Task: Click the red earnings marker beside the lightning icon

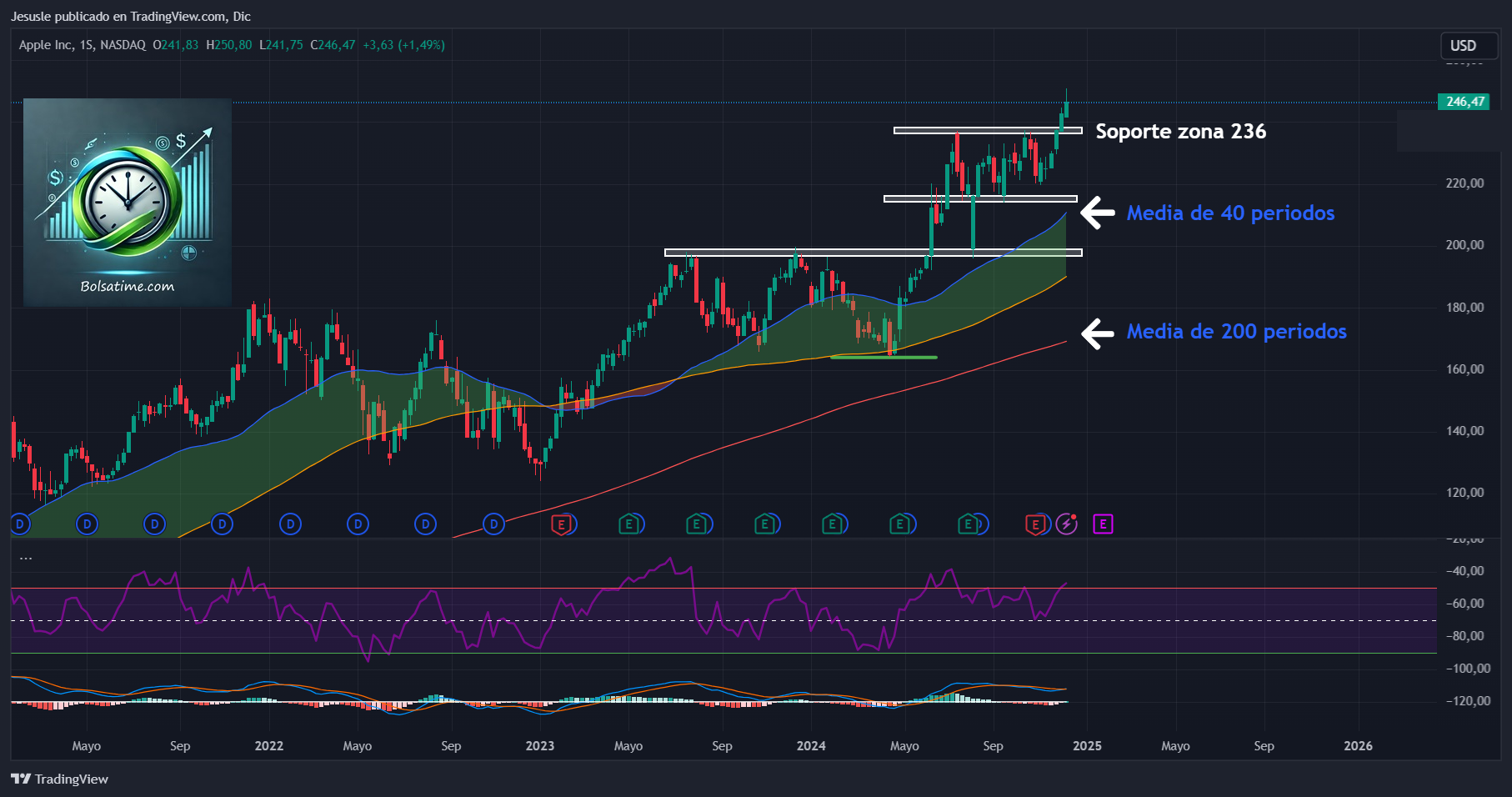Action: tap(1035, 524)
